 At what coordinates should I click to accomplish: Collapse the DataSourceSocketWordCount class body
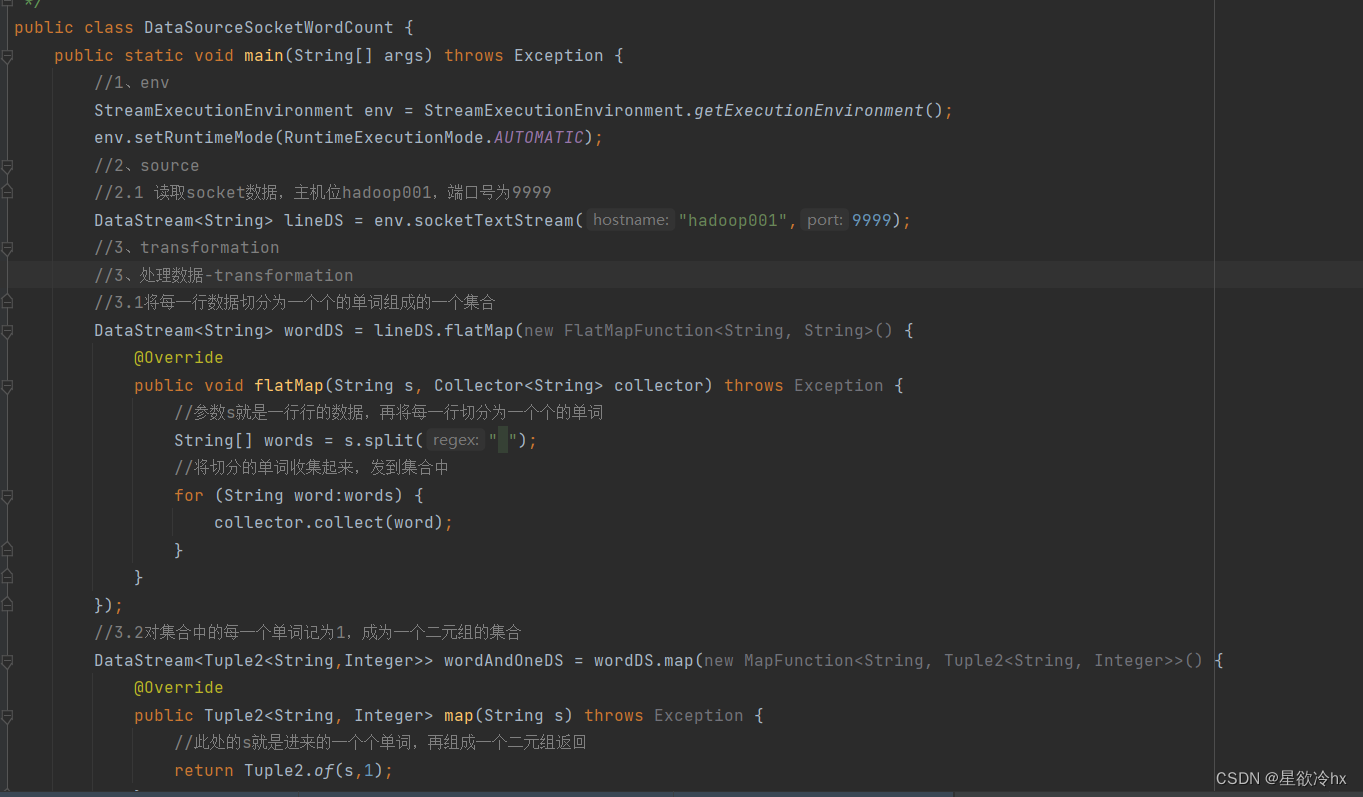[x=7, y=27]
